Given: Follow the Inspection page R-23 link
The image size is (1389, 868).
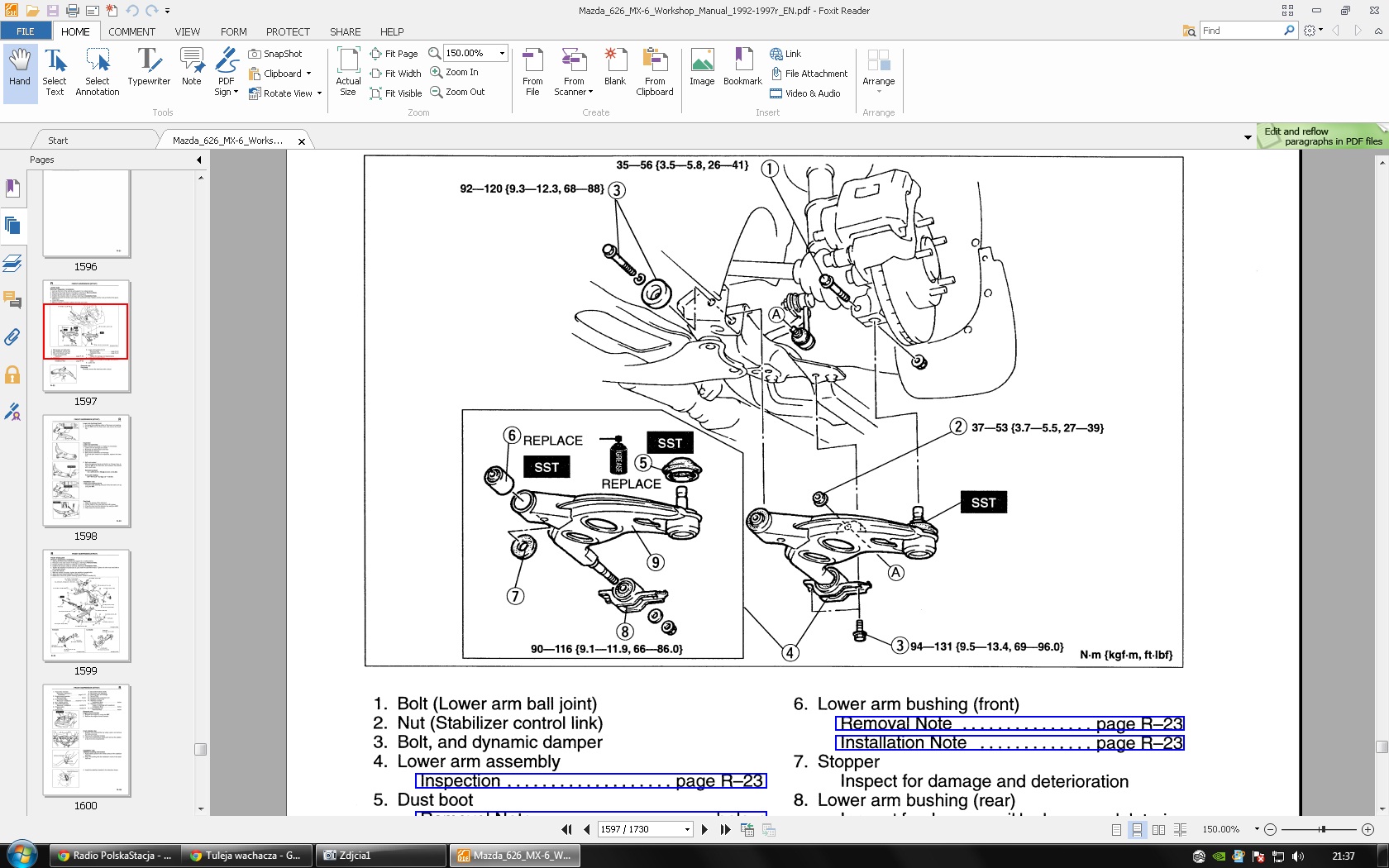Looking at the screenshot, I should point(591,781).
